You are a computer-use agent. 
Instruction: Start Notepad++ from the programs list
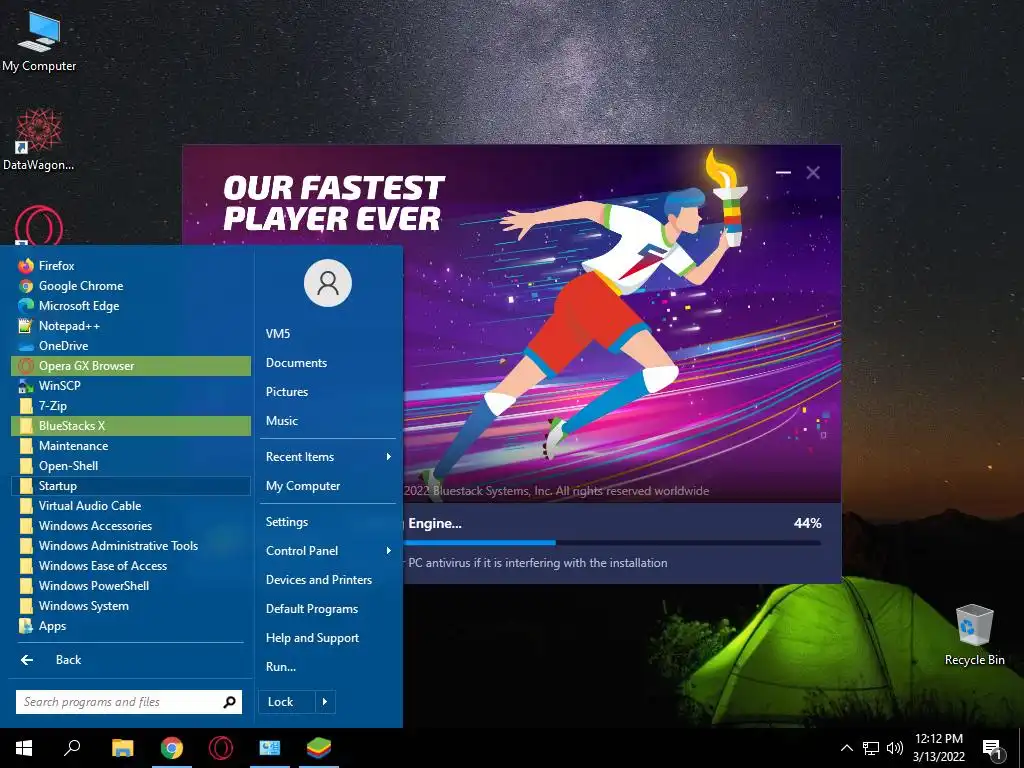coord(131,326)
